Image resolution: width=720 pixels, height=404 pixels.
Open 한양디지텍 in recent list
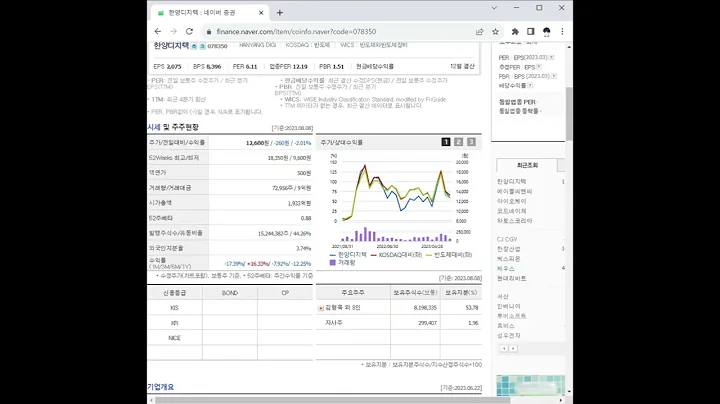pyautogui.click(x=511, y=182)
